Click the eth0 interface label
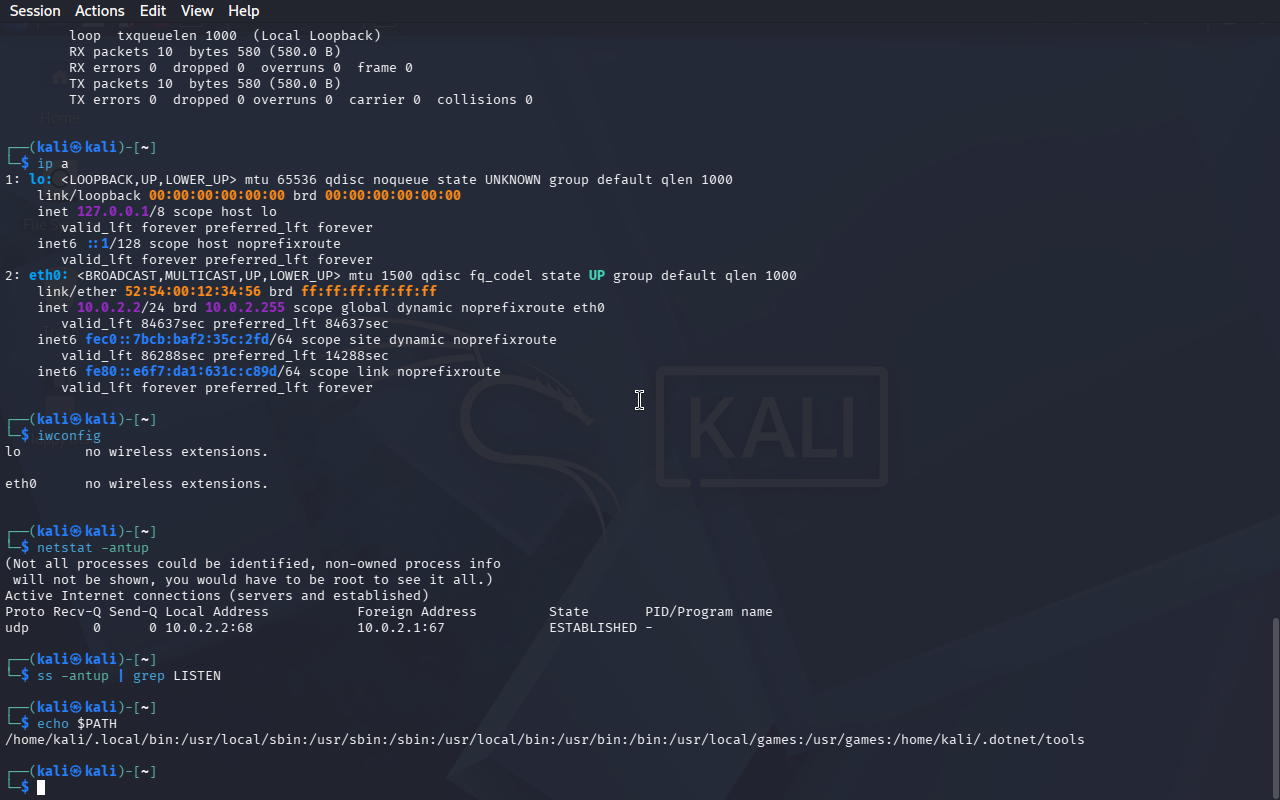The width and height of the screenshot is (1280, 800). click(x=49, y=276)
